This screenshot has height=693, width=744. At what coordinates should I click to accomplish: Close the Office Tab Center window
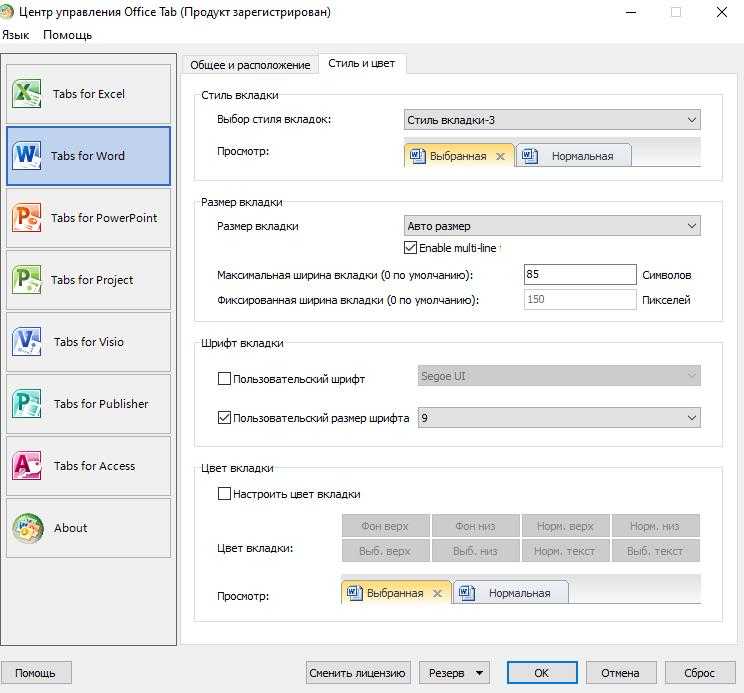coord(721,12)
